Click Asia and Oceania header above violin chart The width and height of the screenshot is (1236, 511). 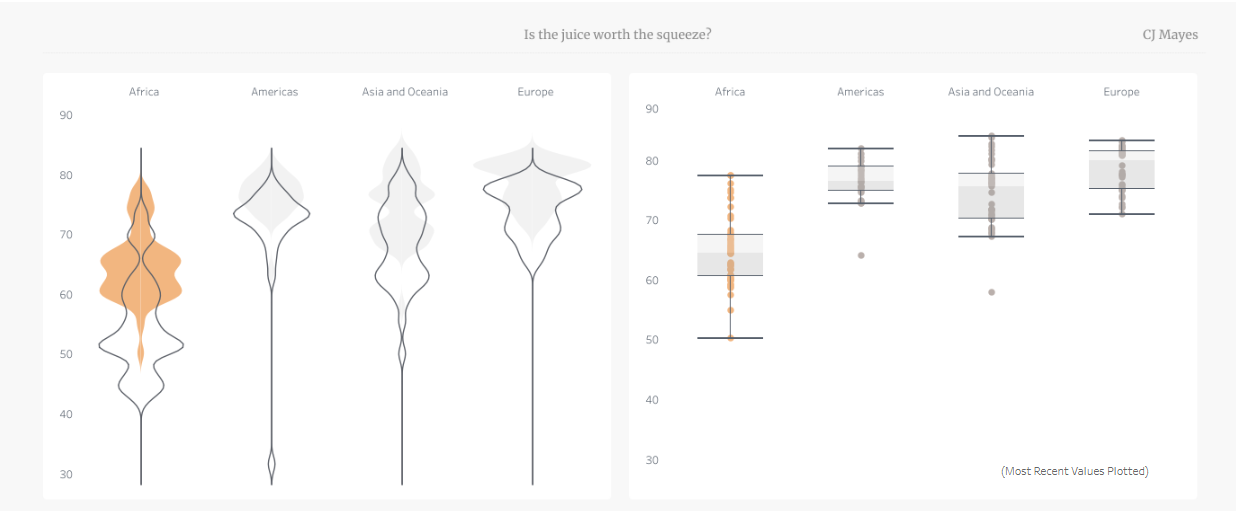pyautogui.click(x=405, y=92)
